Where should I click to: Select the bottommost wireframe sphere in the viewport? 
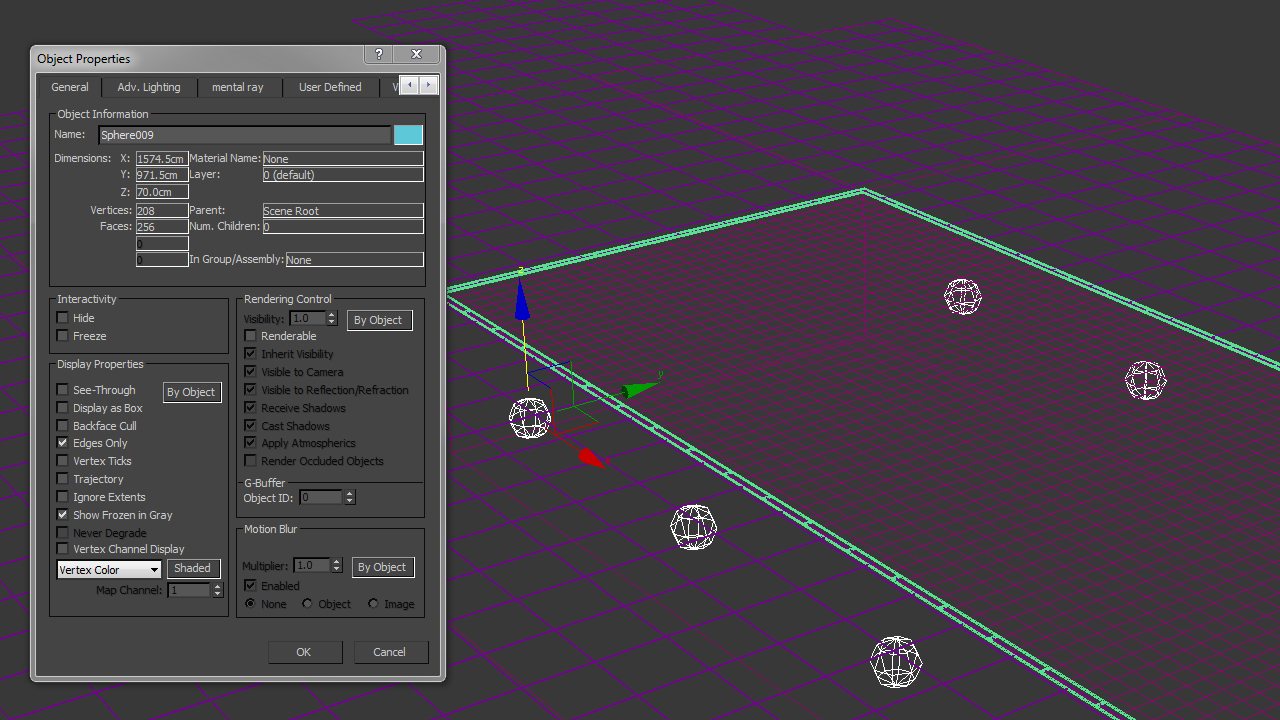click(x=896, y=662)
